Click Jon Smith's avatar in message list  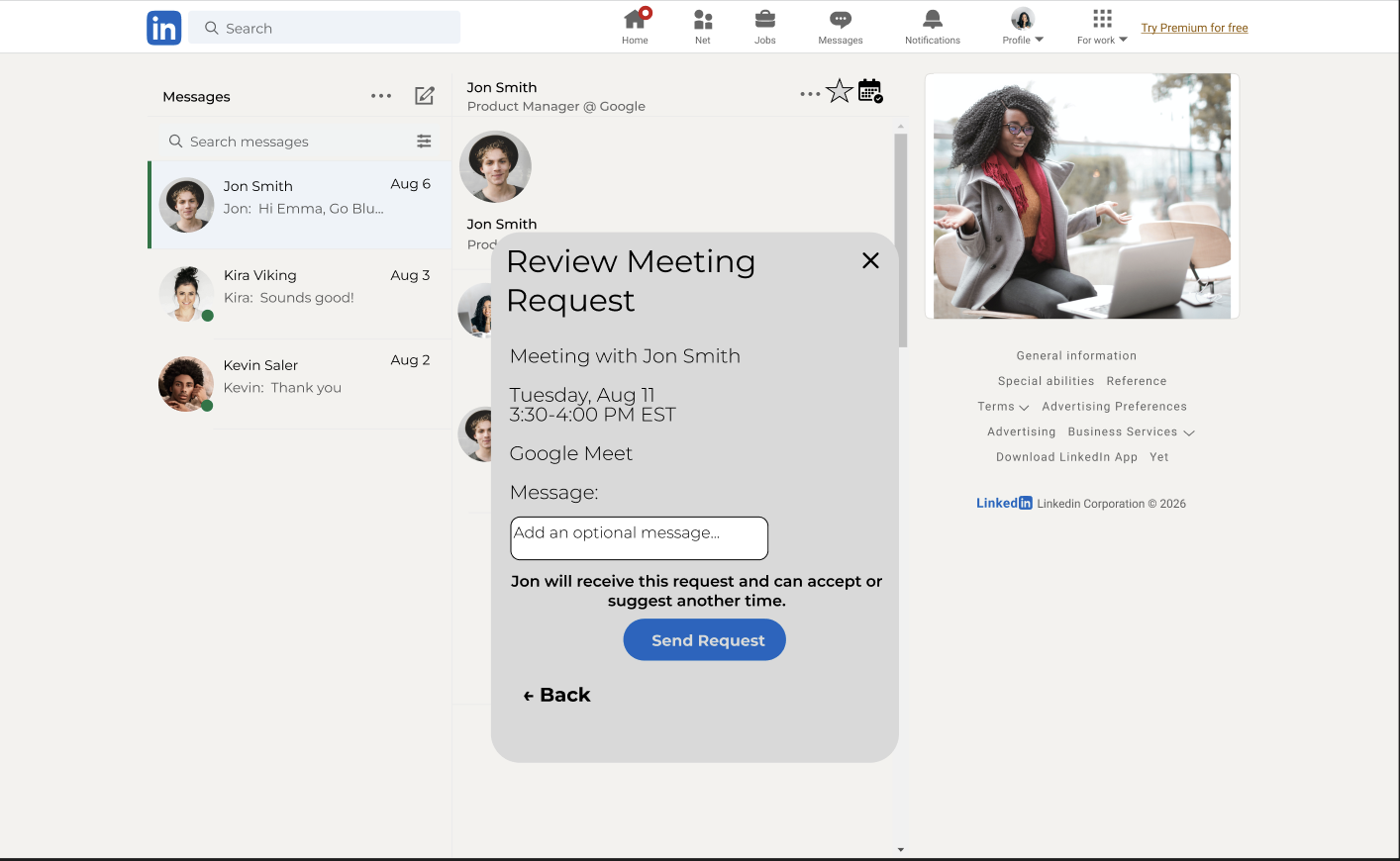click(x=186, y=205)
